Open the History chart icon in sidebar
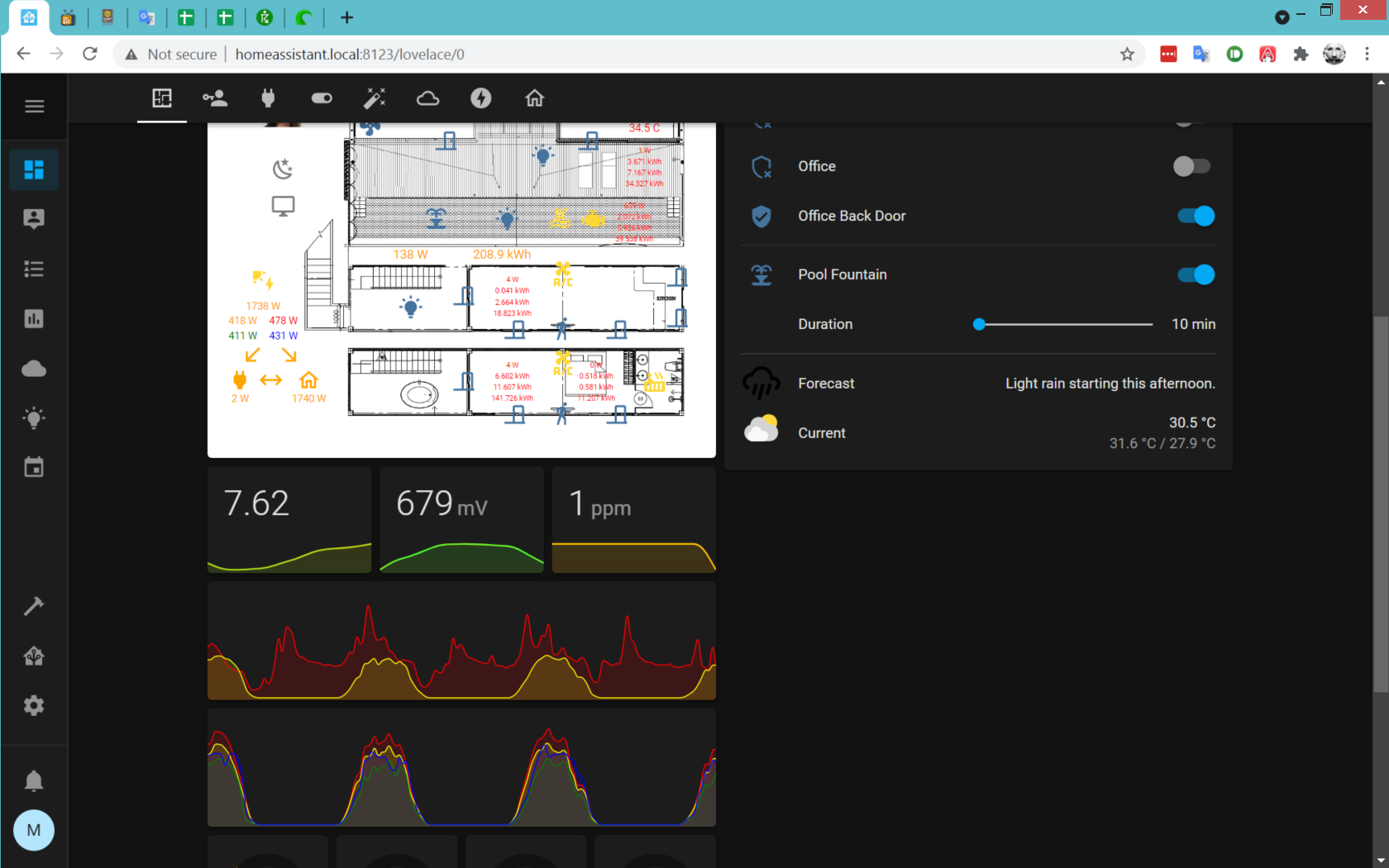1389x868 pixels. [34, 319]
